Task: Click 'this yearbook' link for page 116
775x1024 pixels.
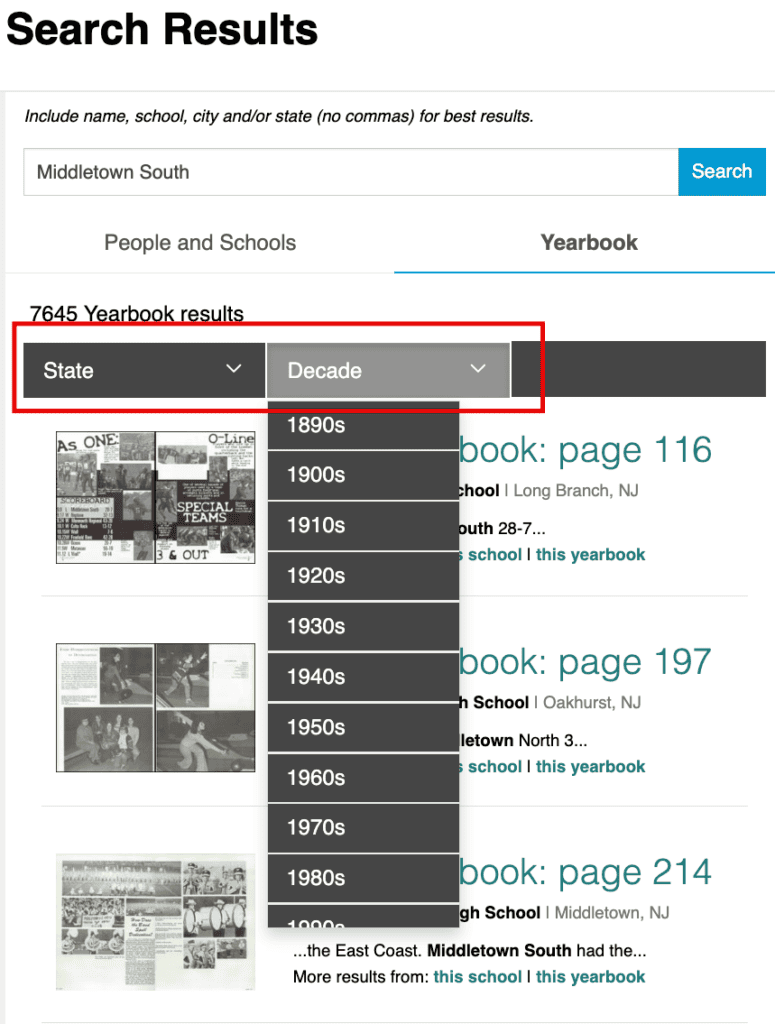Action: 590,554
